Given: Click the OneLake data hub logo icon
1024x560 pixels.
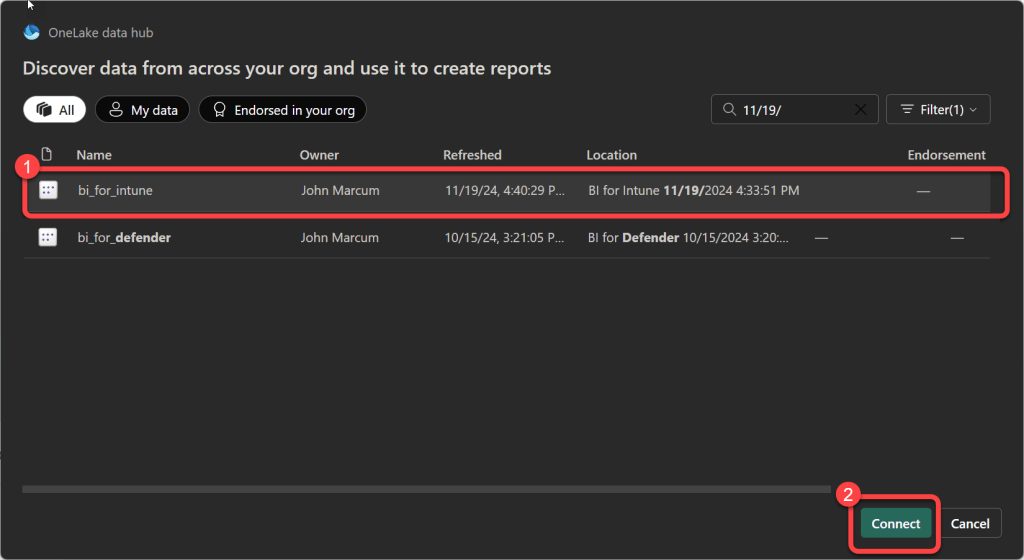Looking at the screenshot, I should [x=31, y=32].
